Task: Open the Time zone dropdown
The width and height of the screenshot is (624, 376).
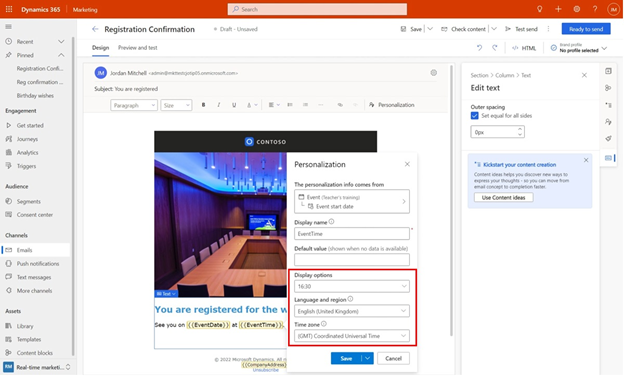Action: point(352,336)
